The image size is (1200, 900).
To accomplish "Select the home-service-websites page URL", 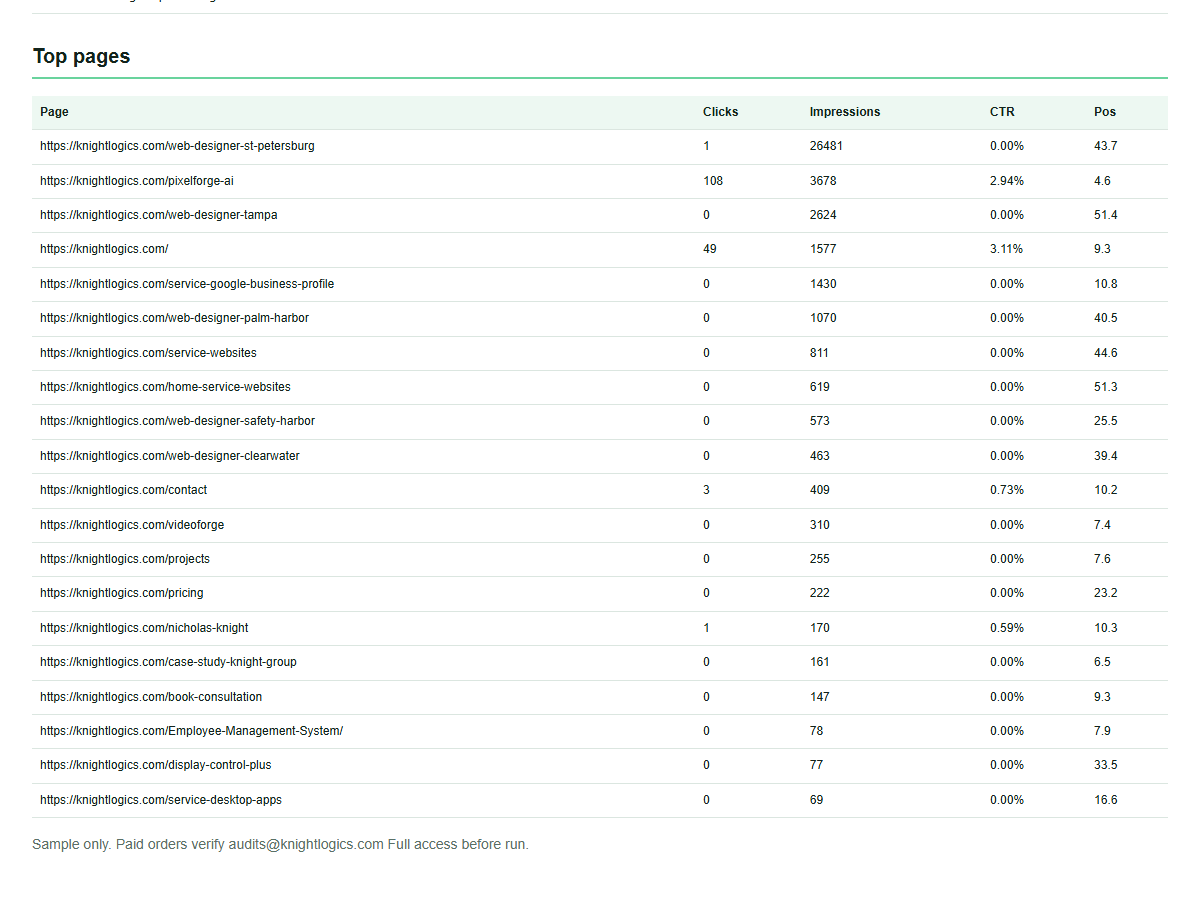I will [165, 387].
